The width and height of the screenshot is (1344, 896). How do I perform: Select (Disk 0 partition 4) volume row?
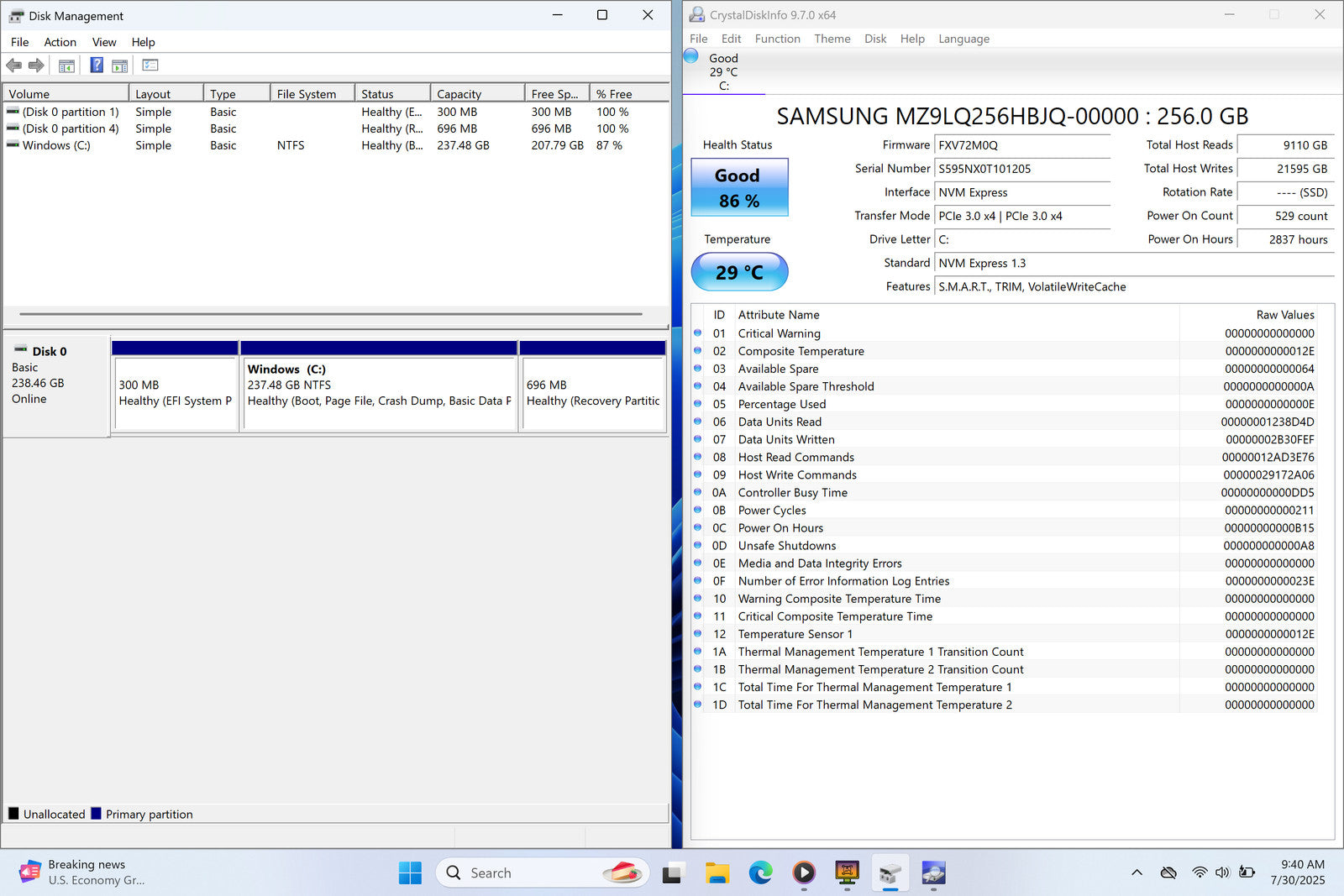coord(336,128)
